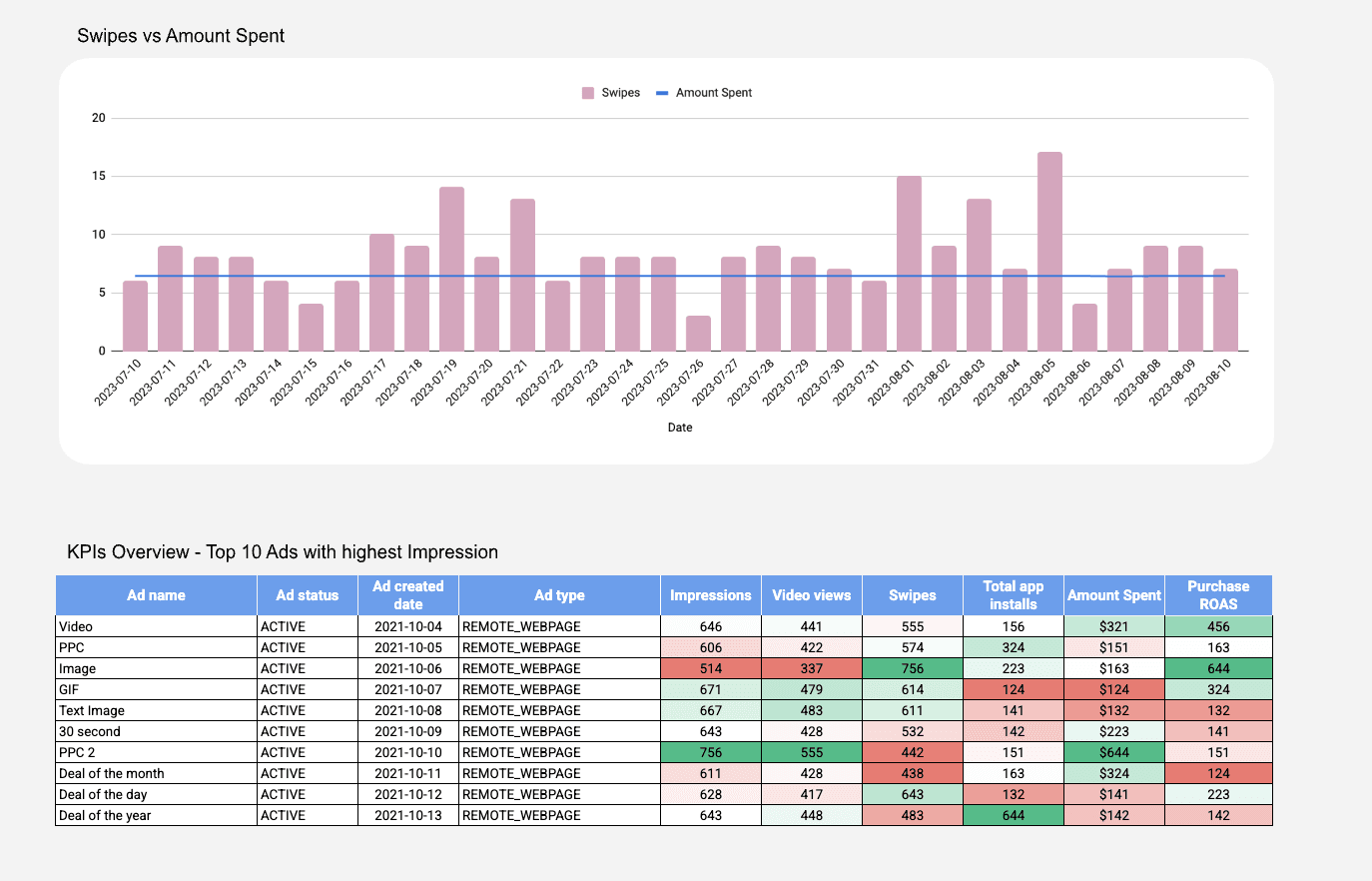Click the Swipes value 438
The width and height of the screenshot is (1372, 881).
click(x=913, y=774)
